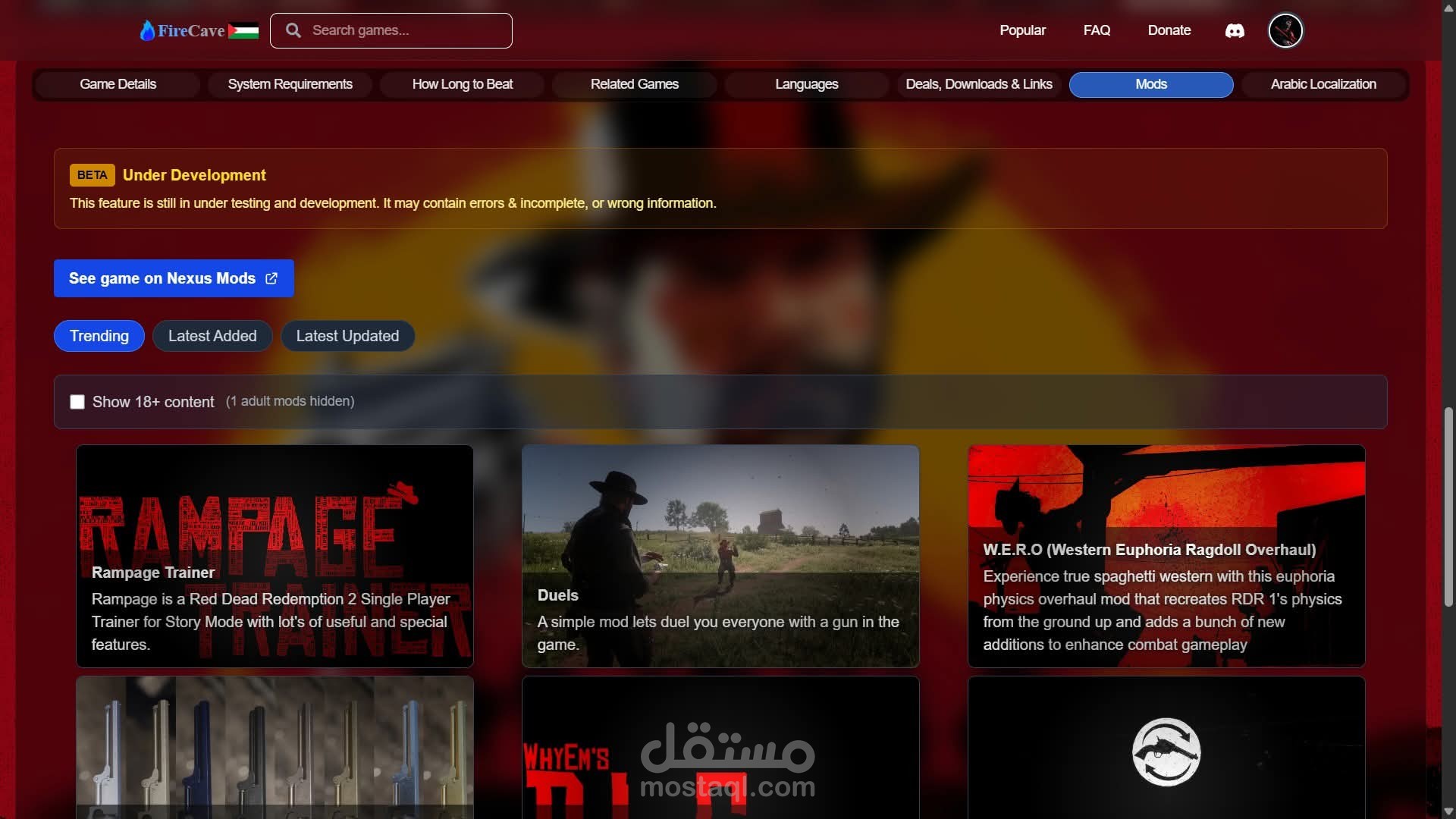Image resolution: width=1456 pixels, height=819 pixels.
Task: Click the external link icon on Nexus button
Action: [271, 278]
